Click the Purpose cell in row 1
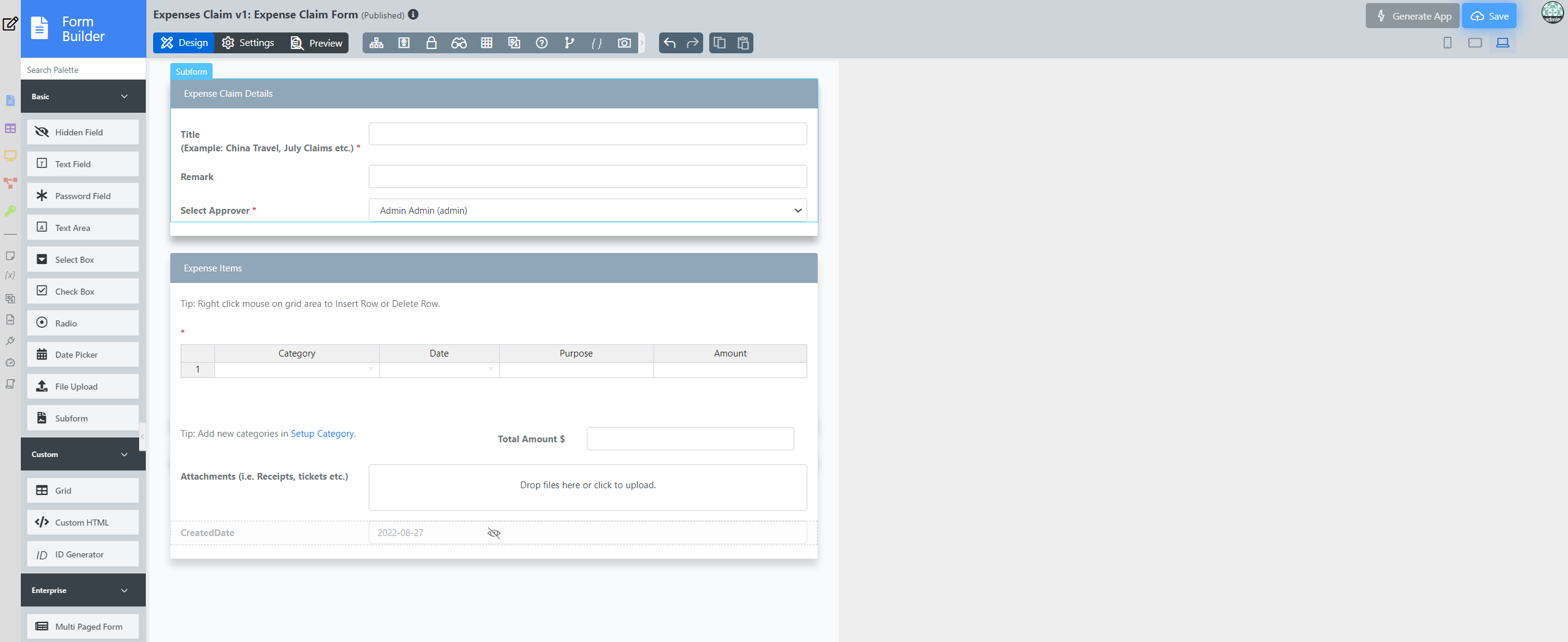The image size is (1568, 642). [576, 369]
